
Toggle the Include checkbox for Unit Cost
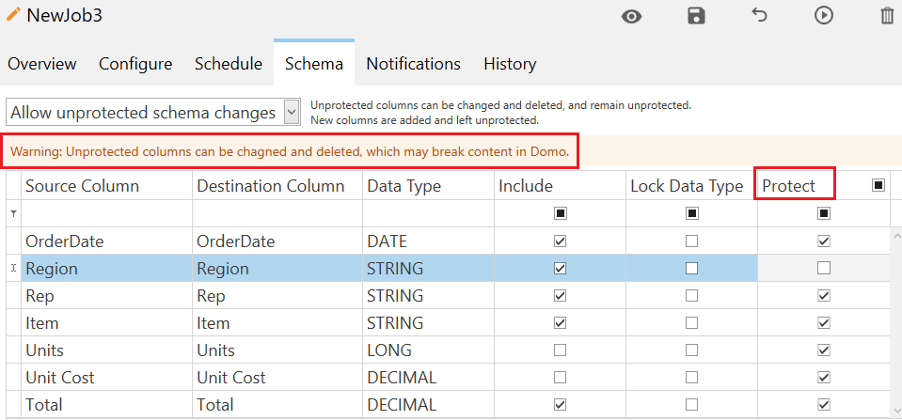(560, 377)
